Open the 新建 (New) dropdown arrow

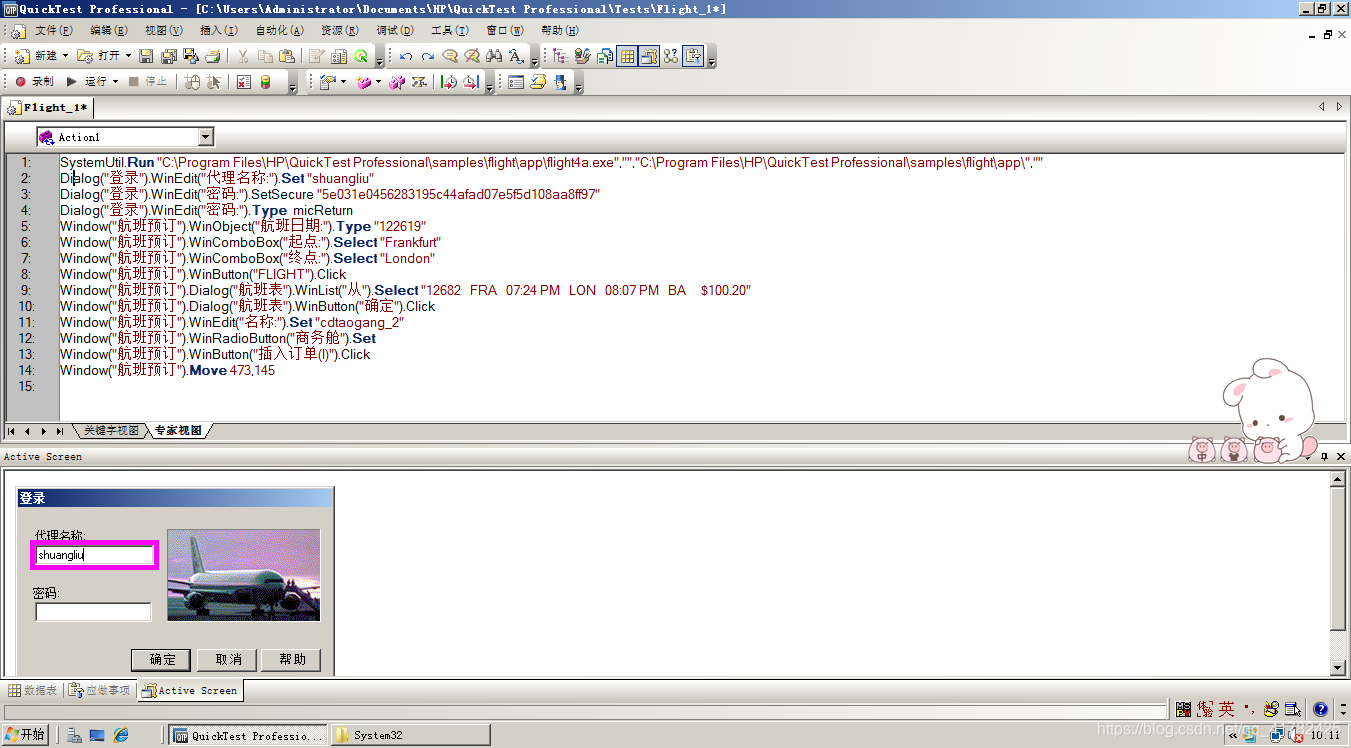tap(66, 56)
